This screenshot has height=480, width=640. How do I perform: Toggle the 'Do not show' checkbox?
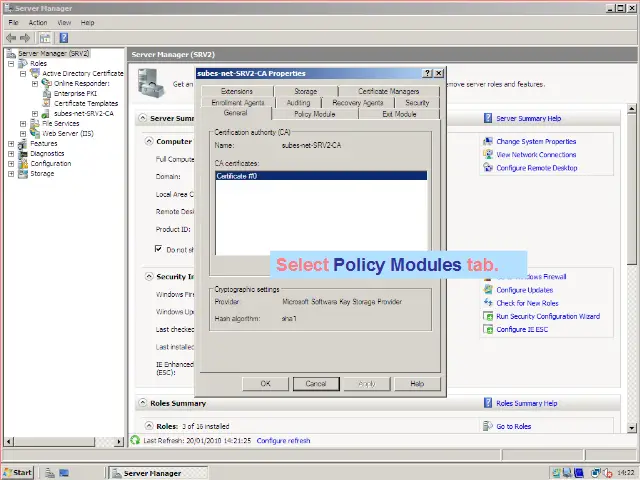pos(158,249)
